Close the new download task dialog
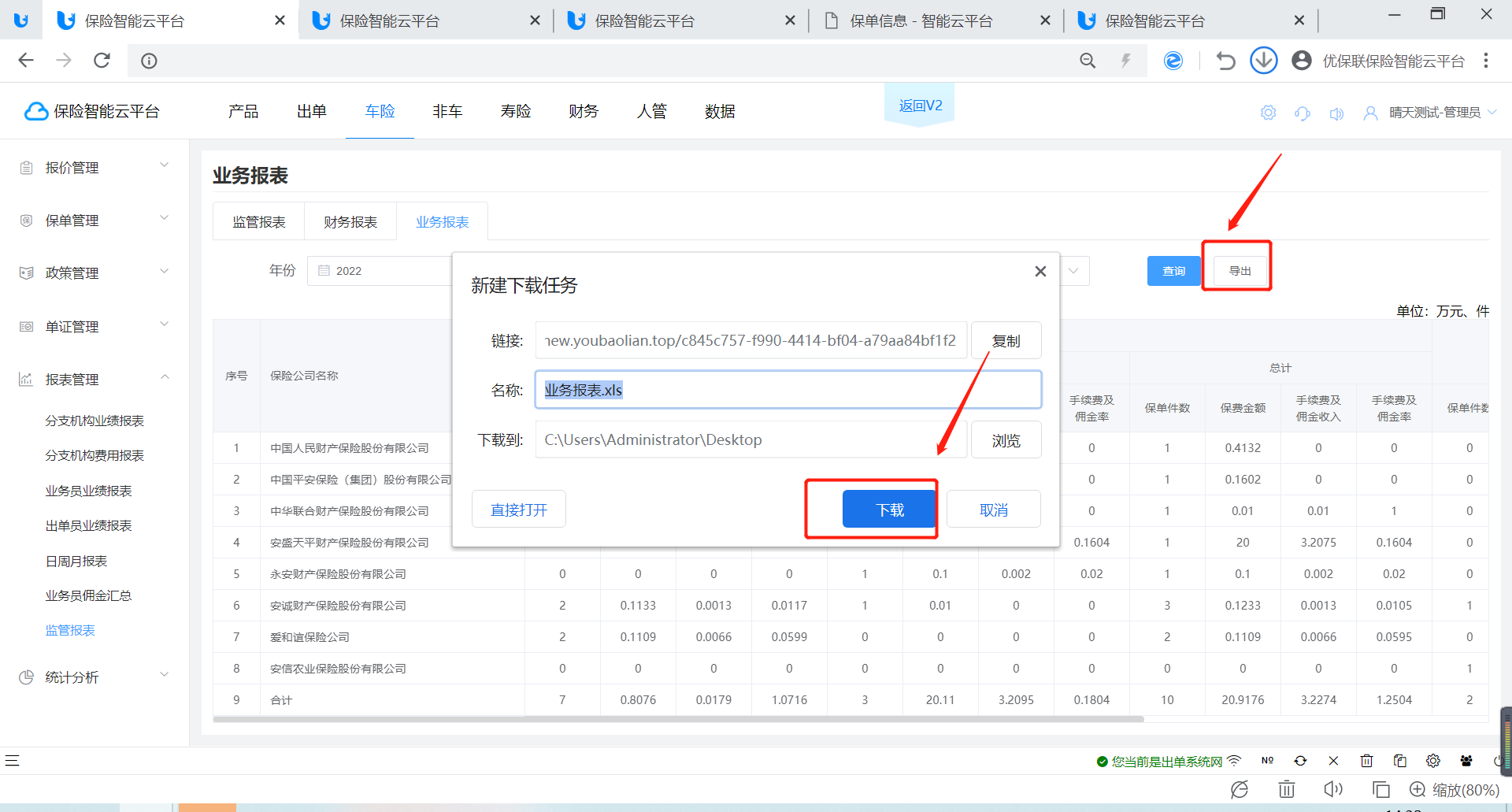Image resolution: width=1512 pixels, height=812 pixels. pyautogui.click(x=1040, y=271)
